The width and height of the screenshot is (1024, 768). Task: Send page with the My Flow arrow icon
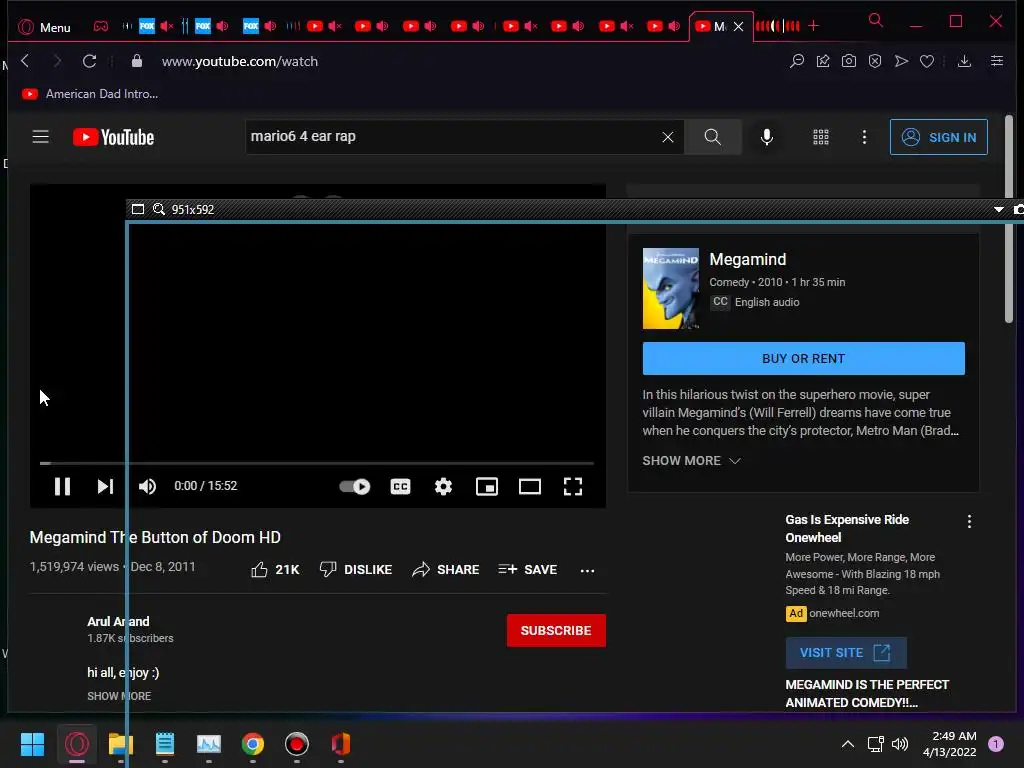(901, 61)
